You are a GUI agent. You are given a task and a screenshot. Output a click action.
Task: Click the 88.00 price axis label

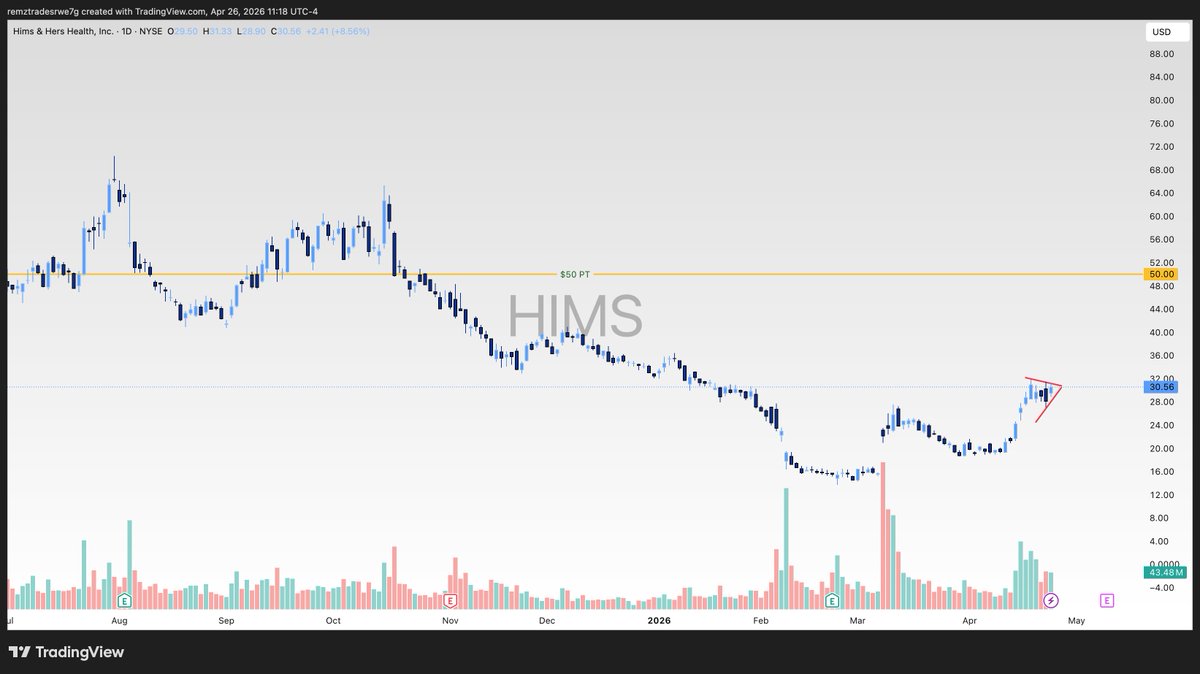[1161, 55]
